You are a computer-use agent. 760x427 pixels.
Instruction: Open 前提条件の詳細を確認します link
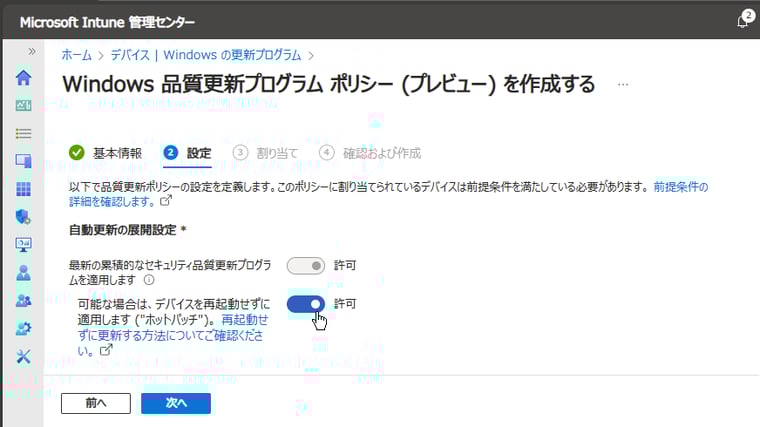388,194
